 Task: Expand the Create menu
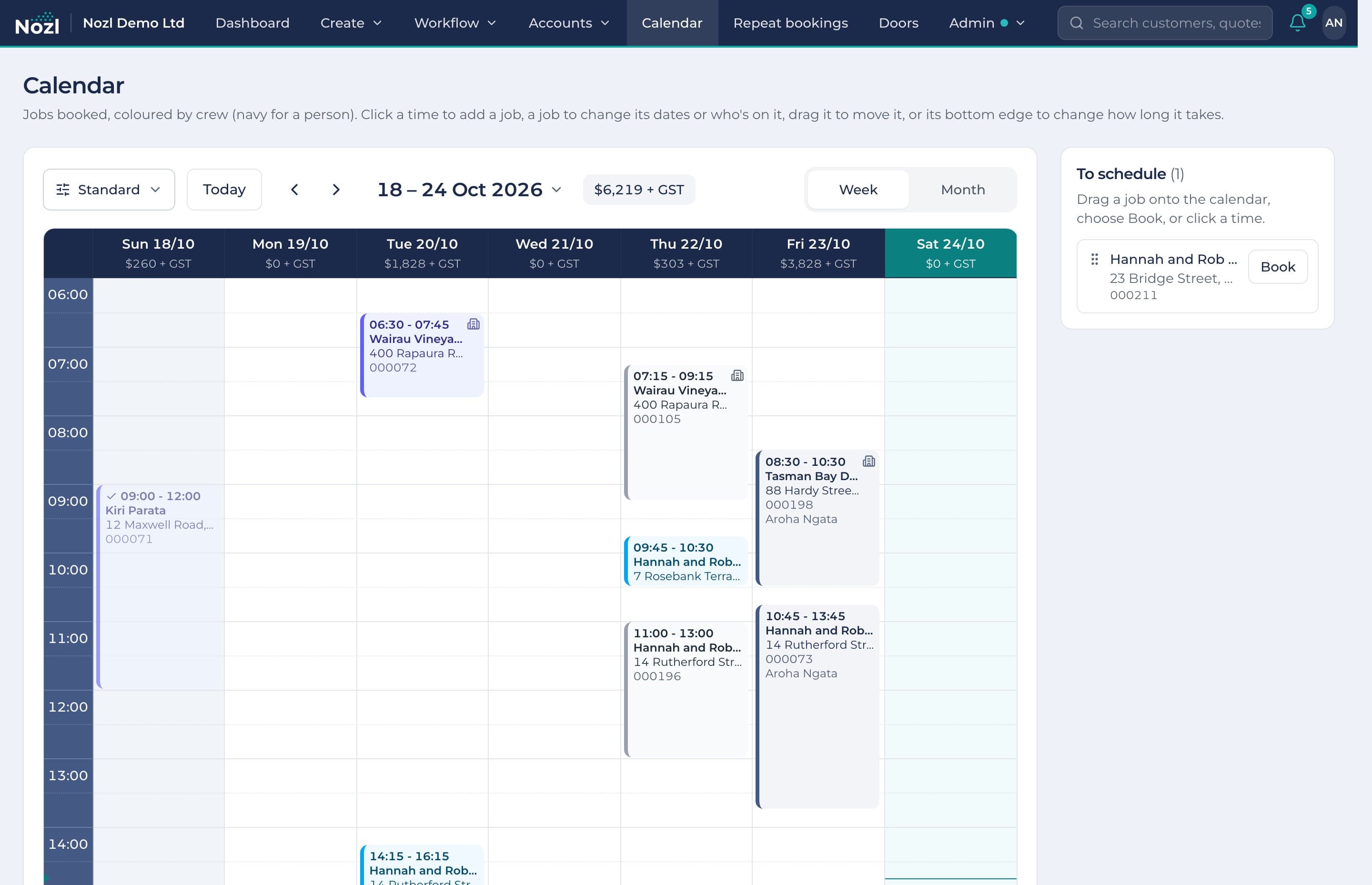351,23
